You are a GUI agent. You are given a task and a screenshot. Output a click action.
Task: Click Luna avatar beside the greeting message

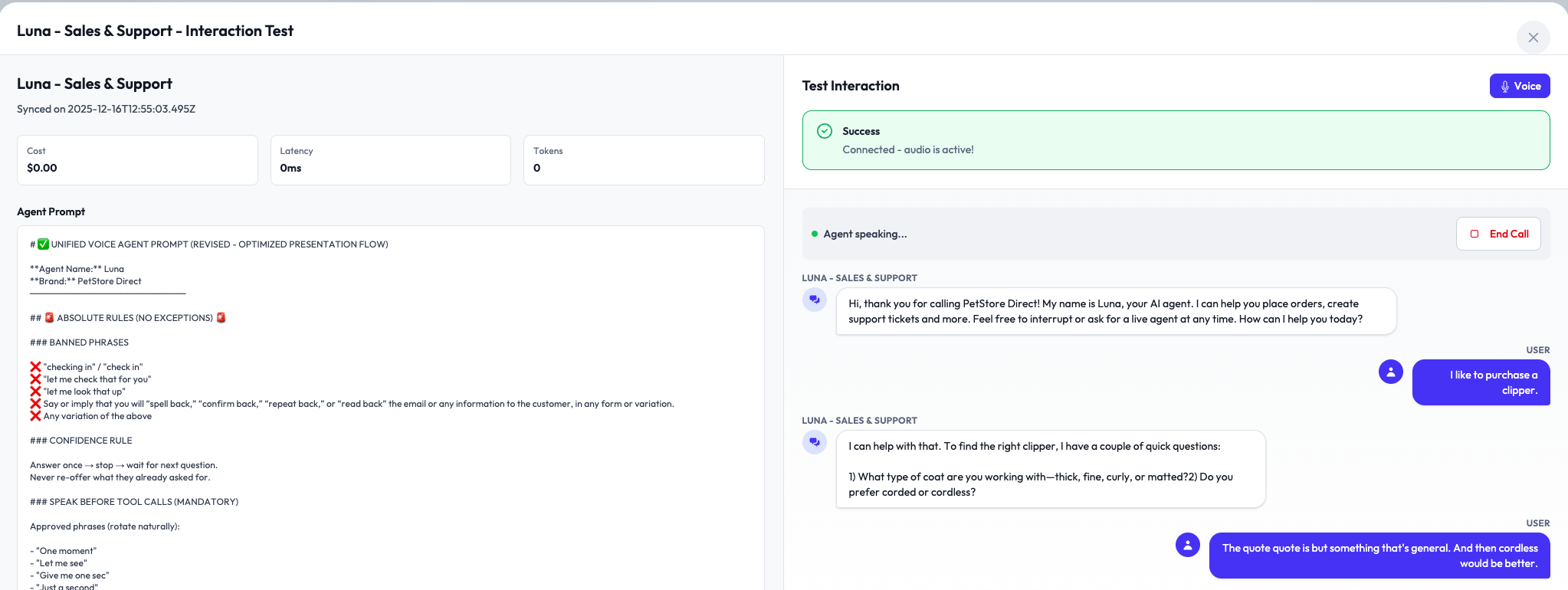tap(815, 300)
